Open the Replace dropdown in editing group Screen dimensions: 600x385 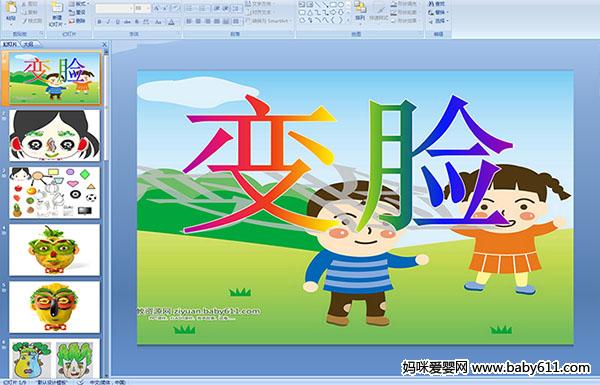click(x=438, y=12)
